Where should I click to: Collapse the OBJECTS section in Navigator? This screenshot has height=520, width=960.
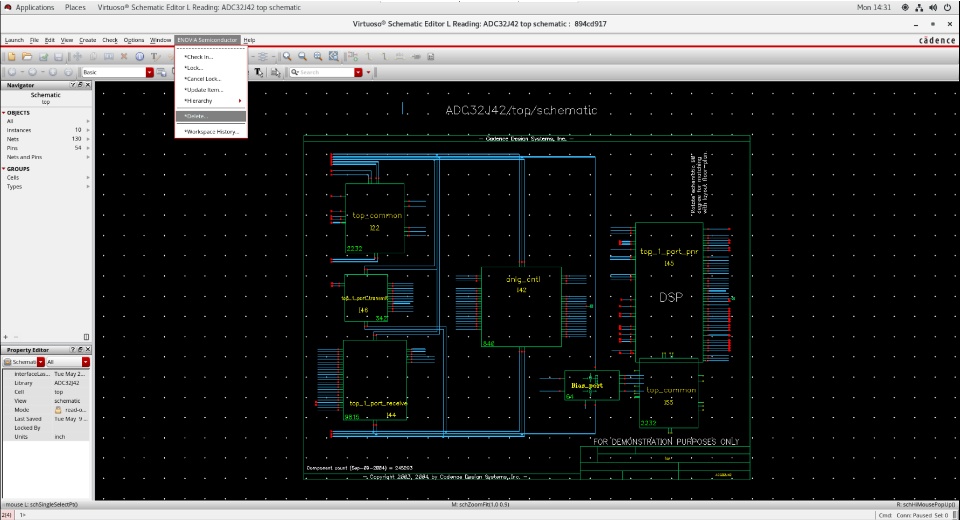pos(4,113)
